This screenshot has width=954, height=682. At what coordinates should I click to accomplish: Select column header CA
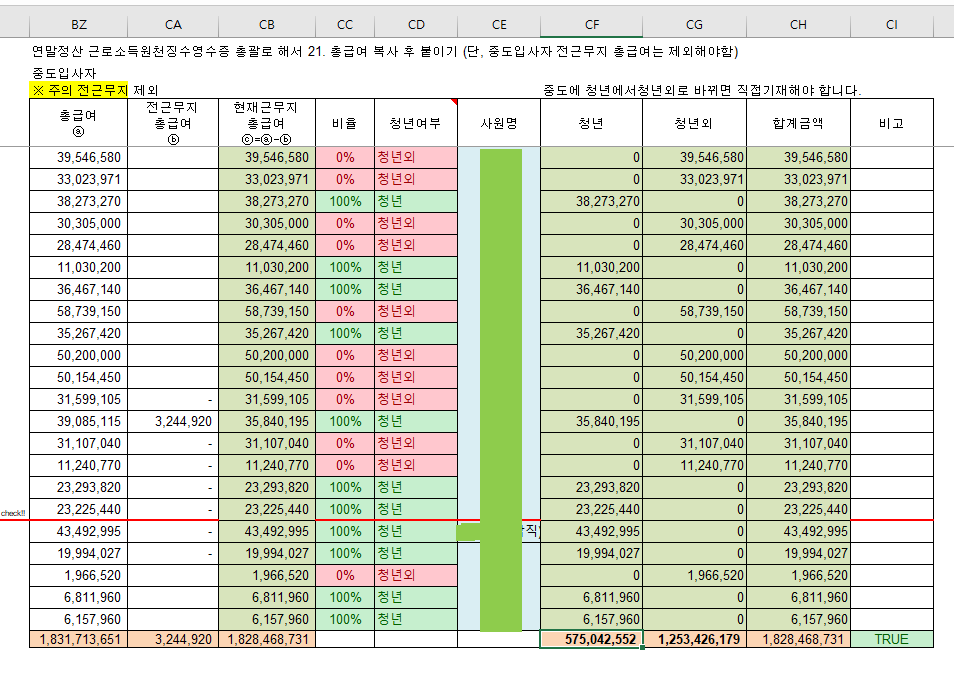[x=173, y=24]
